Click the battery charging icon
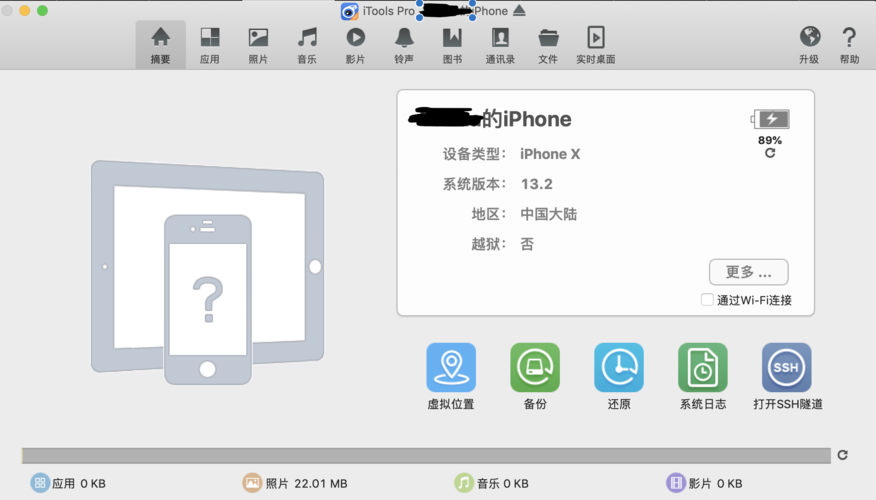 pos(770,119)
